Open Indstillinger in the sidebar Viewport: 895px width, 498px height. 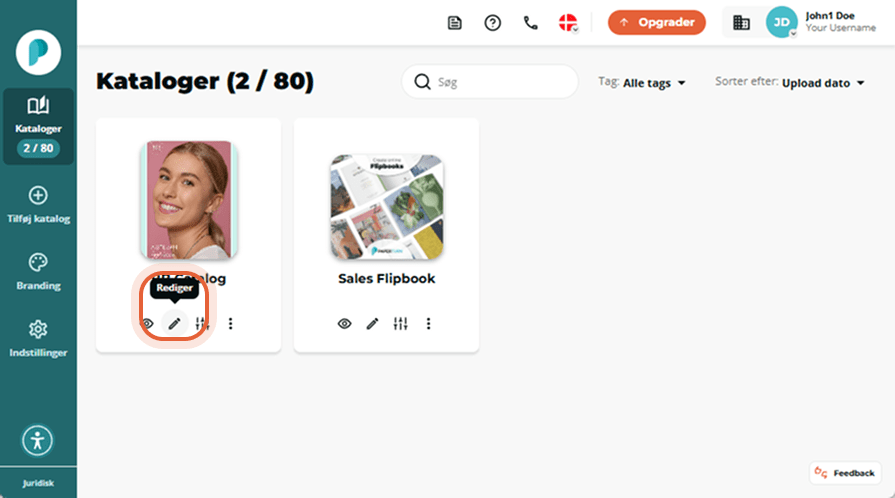(38, 339)
